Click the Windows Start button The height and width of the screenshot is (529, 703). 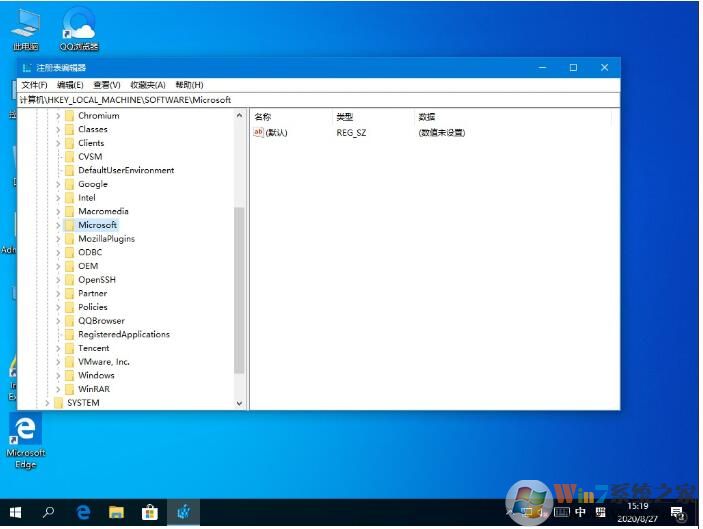pyautogui.click(x=15, y=512)
